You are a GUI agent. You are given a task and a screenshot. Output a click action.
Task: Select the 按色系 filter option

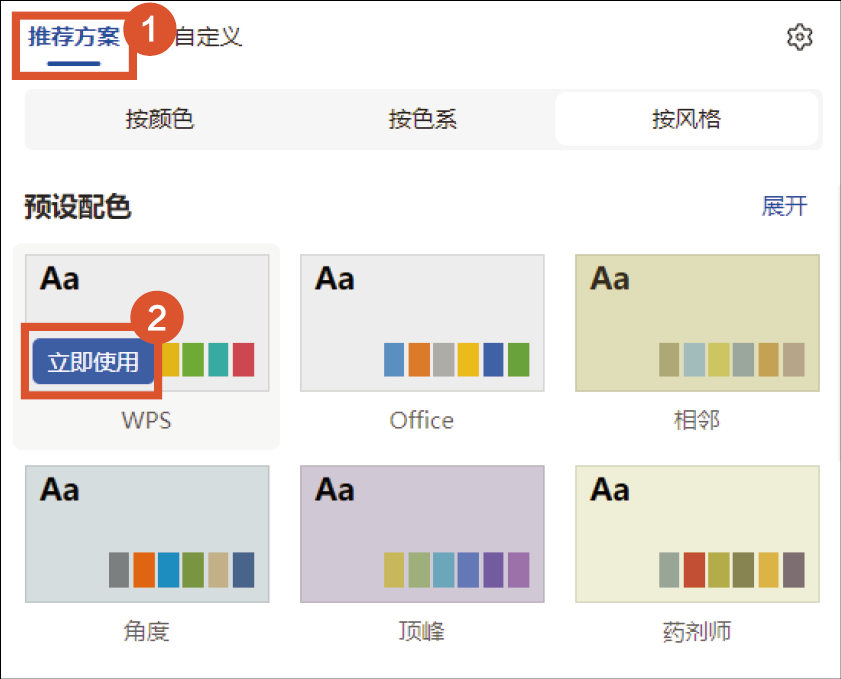pos(422,120)
